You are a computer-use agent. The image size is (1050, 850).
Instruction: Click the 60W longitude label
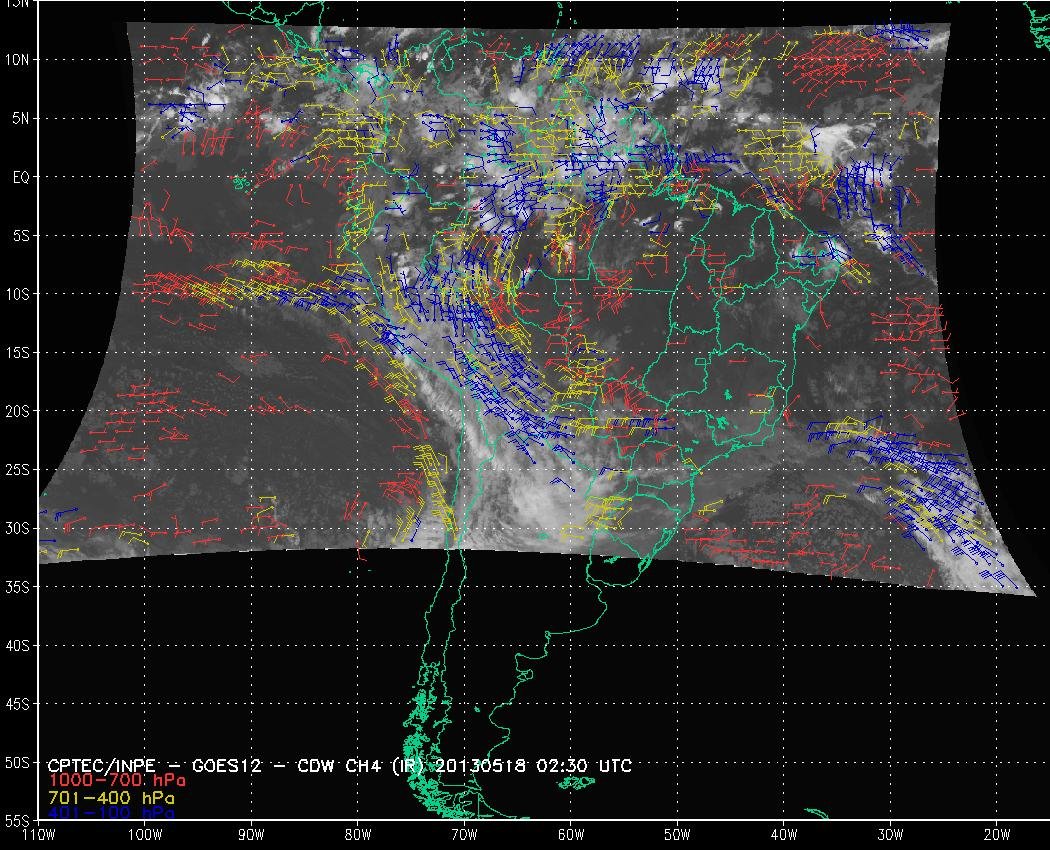click(x=571, y=835)
